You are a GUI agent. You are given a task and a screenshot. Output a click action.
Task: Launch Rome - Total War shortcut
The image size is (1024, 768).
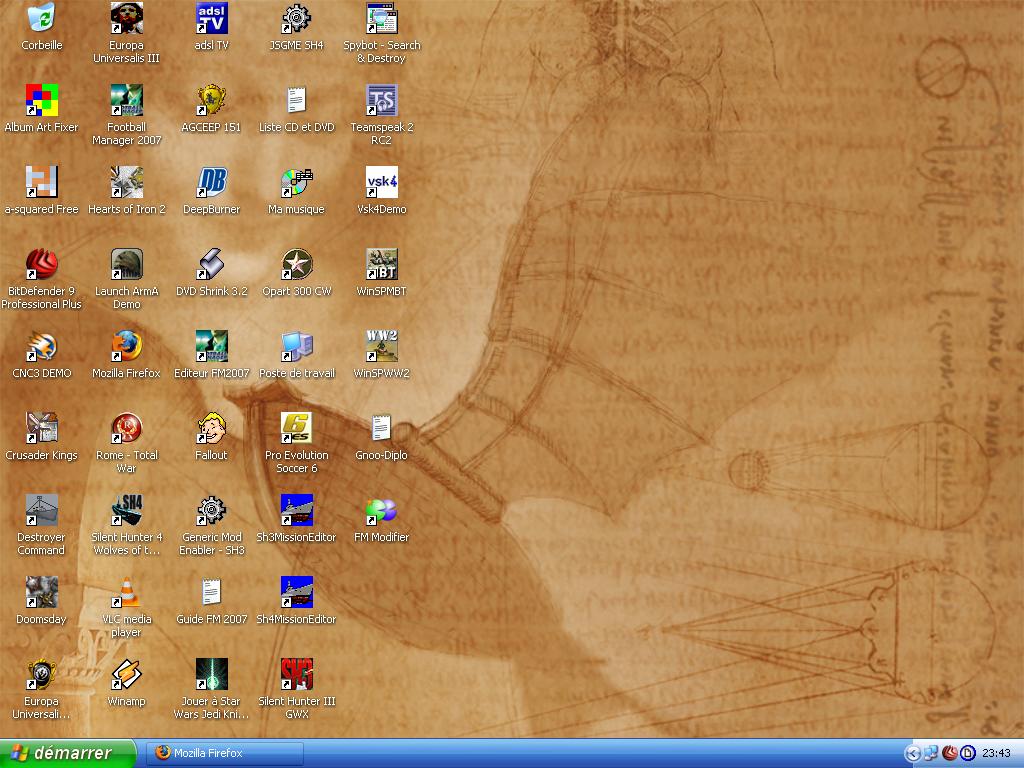click(127, 428)
